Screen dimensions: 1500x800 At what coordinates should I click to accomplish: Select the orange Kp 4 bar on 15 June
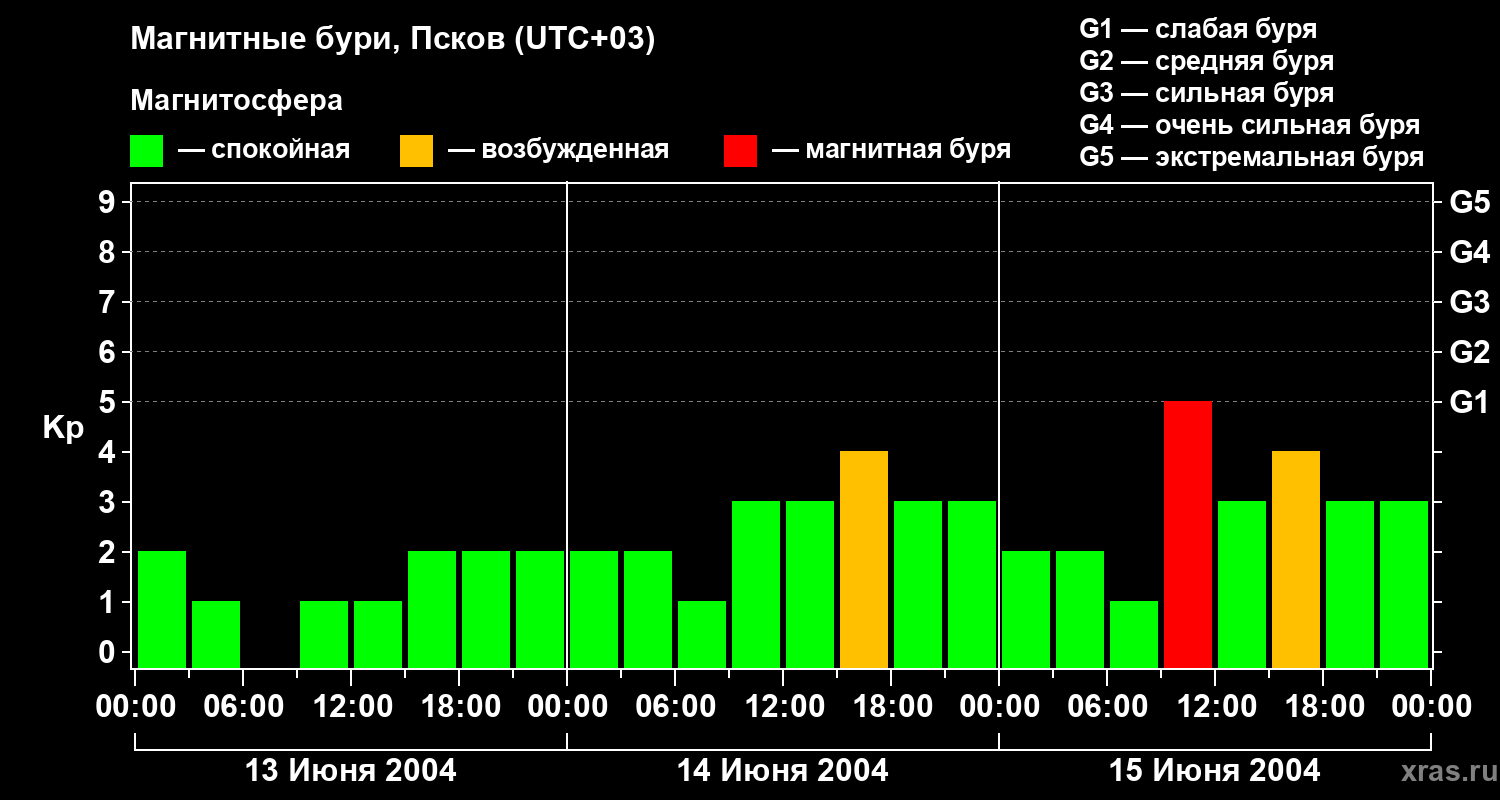click(1296, 560)
